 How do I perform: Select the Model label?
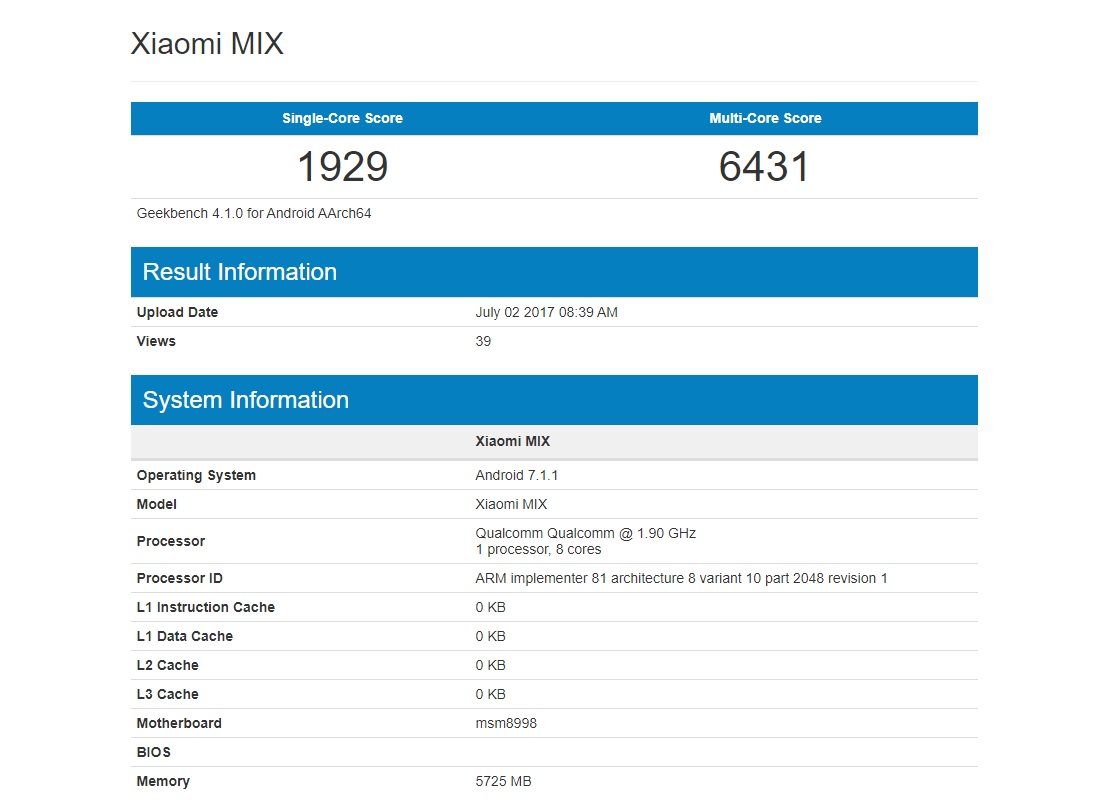point(156,504)
